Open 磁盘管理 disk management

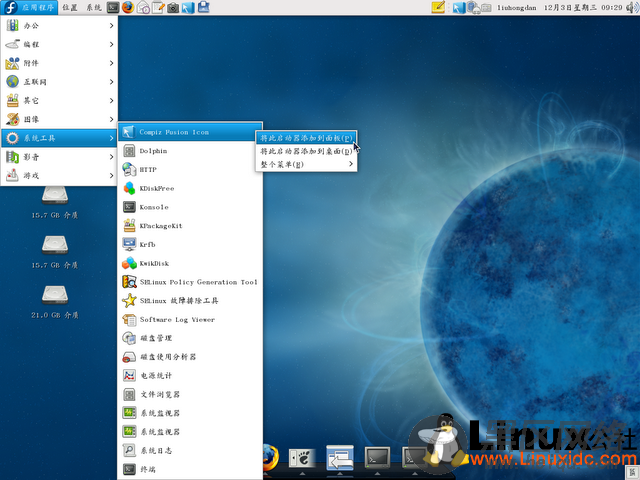[x=190, y=339]
